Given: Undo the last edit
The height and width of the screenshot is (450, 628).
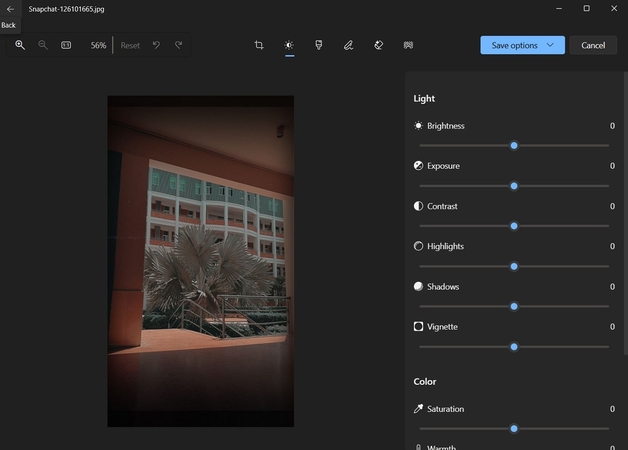Looking at the screenshot, I should pyautogui.click(x=156, y=45).
